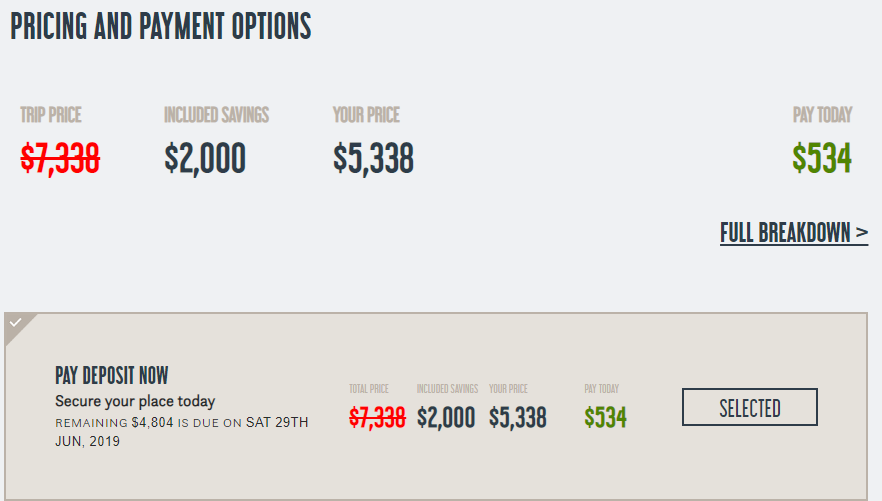Click the Secure your place today text
This screenshot has width=882, height=501.
[135, 401]
